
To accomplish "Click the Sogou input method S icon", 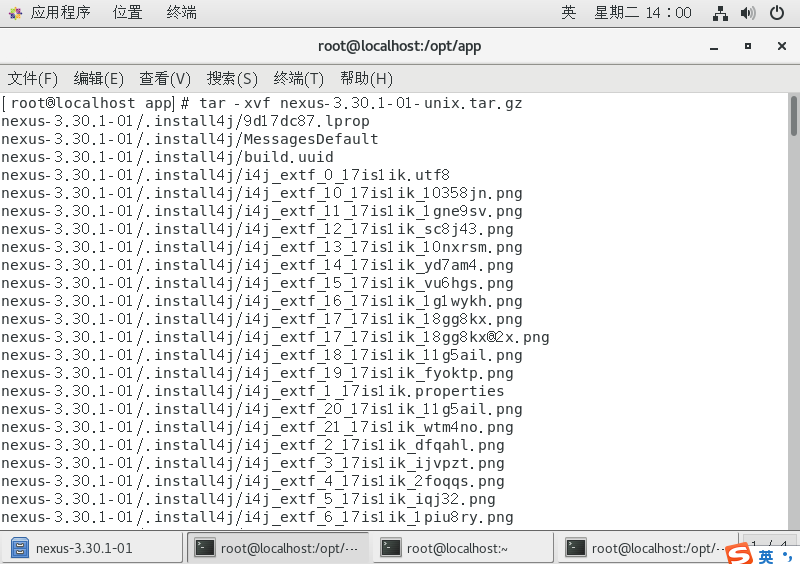I will (x=739, y=554).
